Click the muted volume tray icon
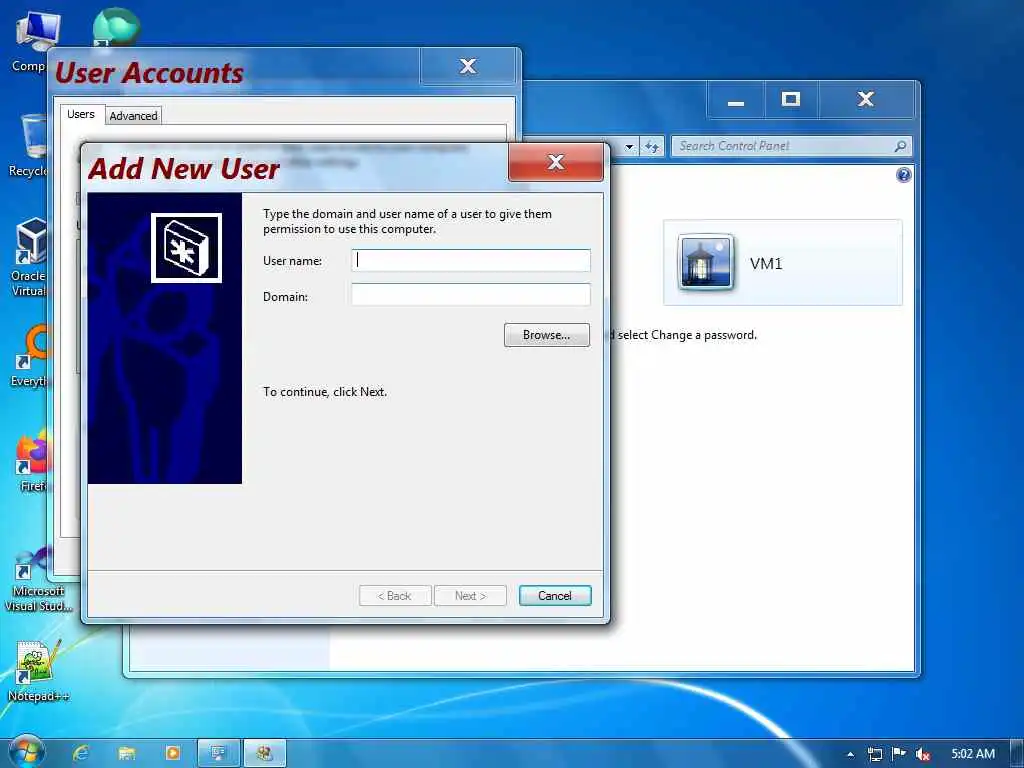This screenshot has height=768, width=1024. [922, 754]
